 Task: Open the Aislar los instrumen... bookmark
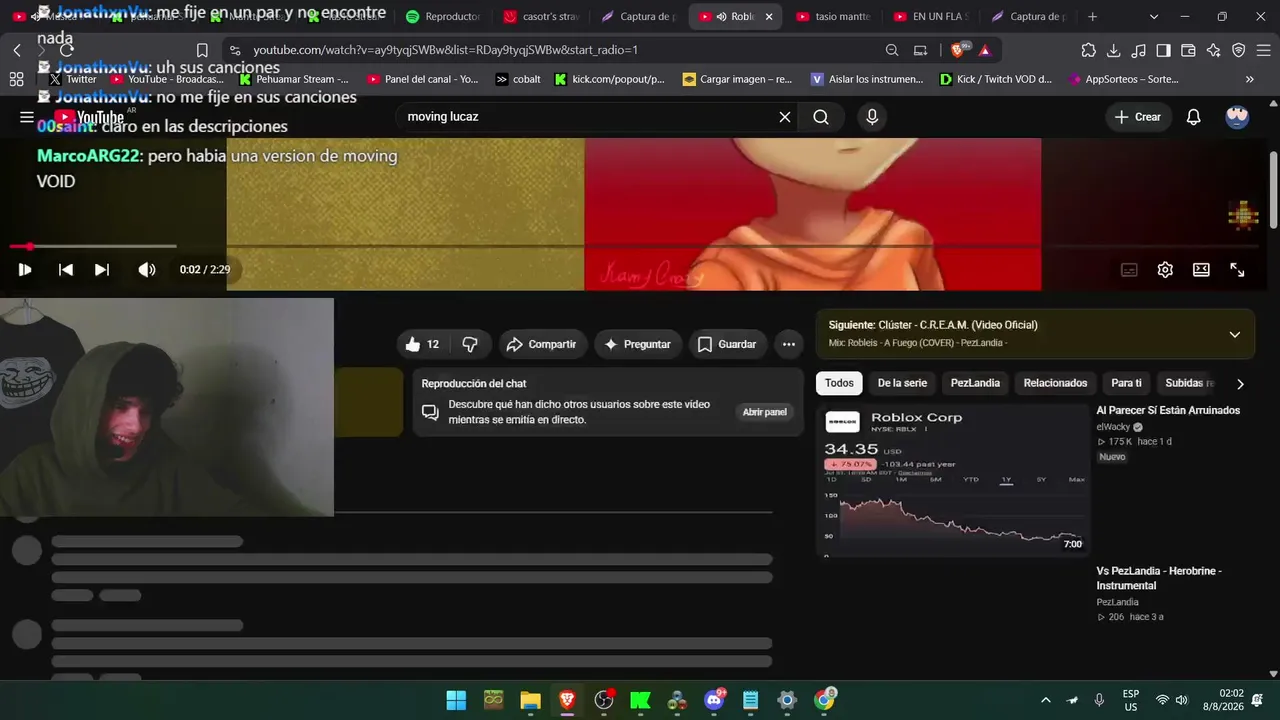coord(867,79)
